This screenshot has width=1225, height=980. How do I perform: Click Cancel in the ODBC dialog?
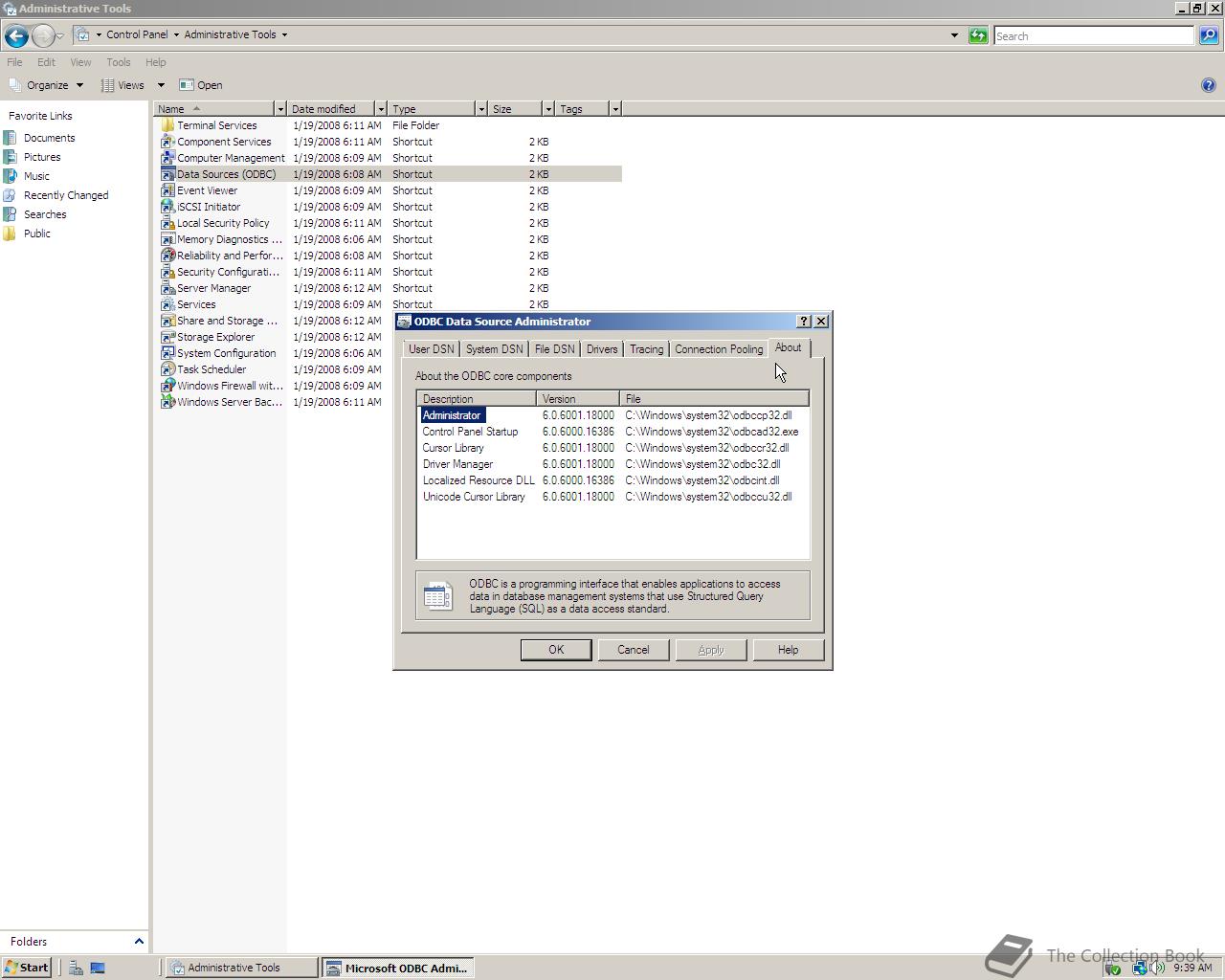[x=633, y=650]
